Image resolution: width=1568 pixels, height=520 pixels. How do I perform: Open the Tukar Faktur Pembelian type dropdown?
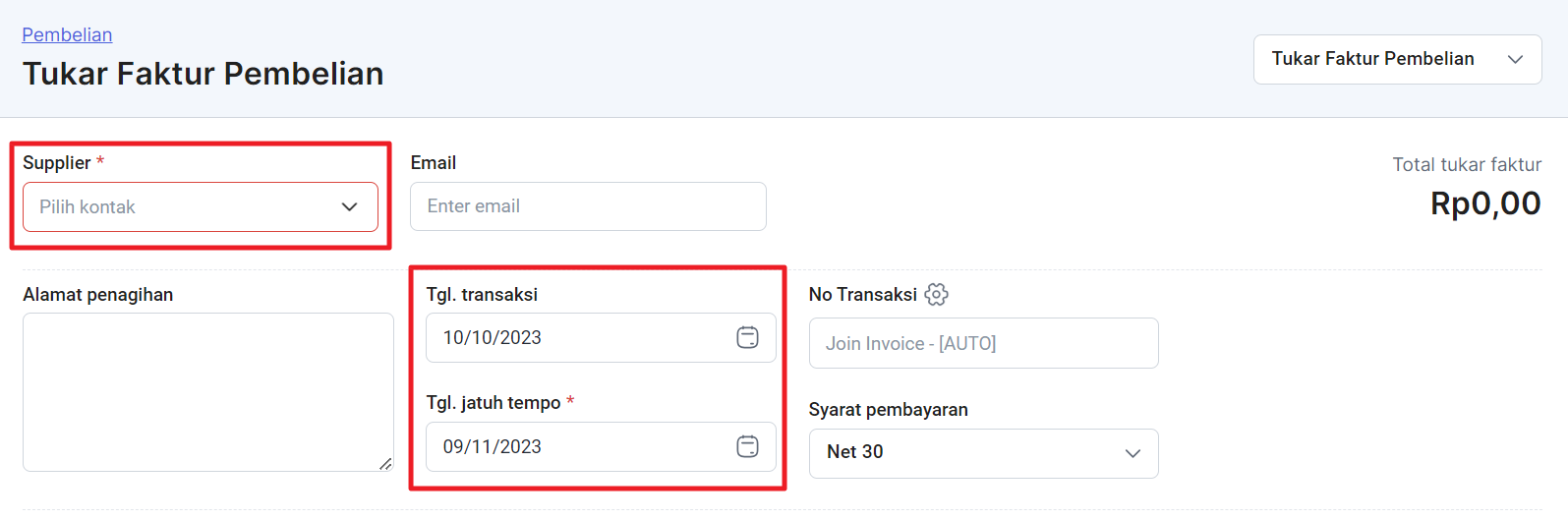(1397, 59)
